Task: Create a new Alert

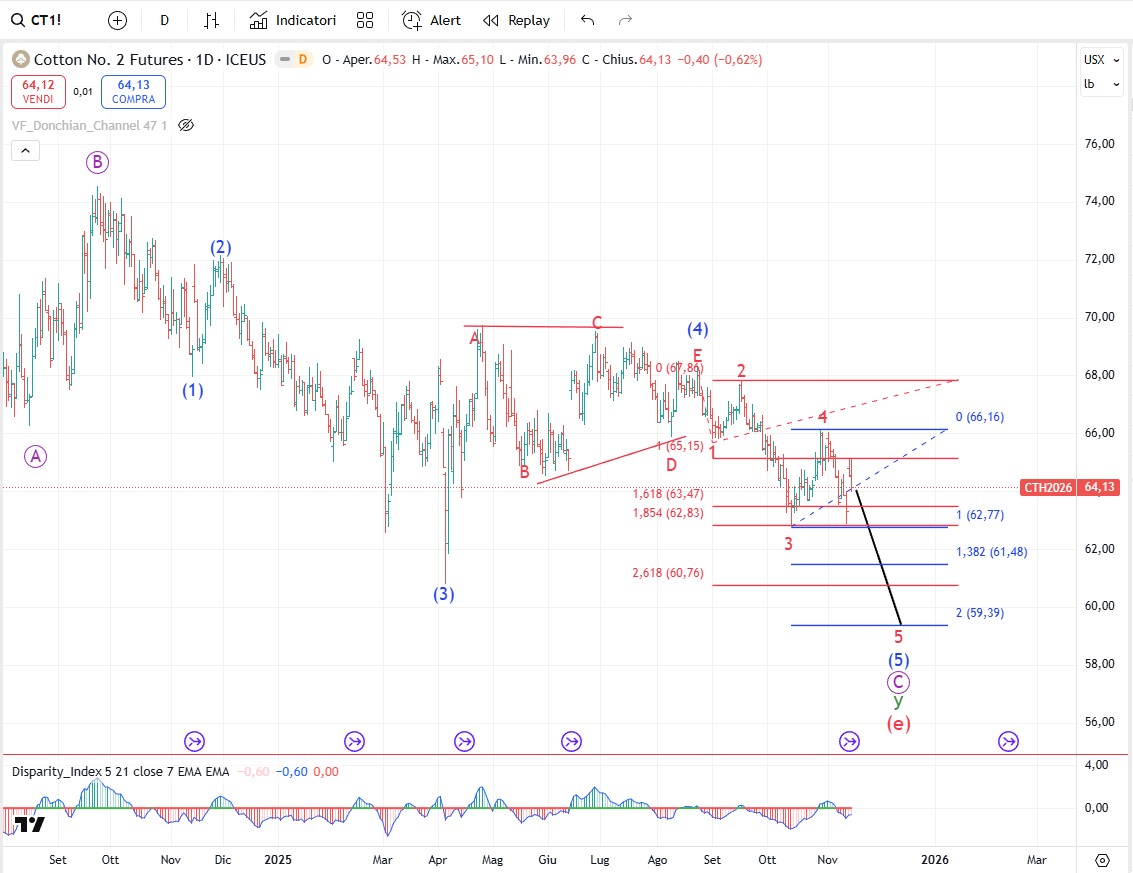Action: point(431,20)
